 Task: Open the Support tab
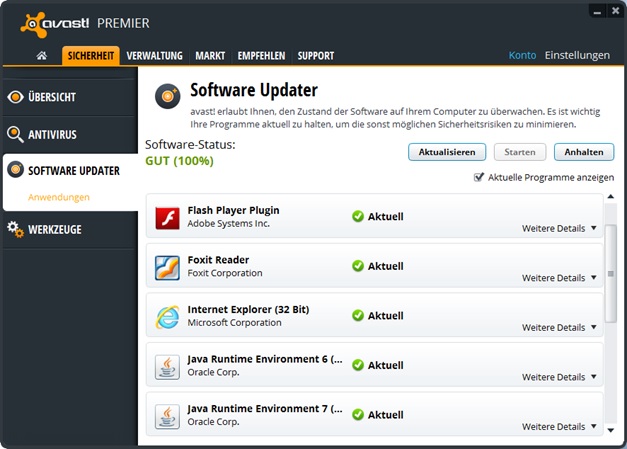[x=315, y=56]
